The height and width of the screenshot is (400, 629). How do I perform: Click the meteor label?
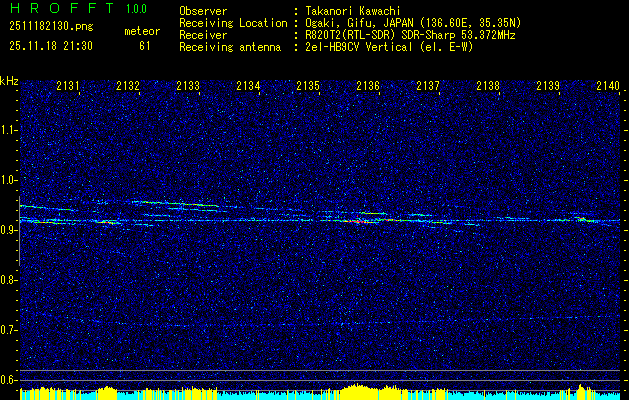coord(142,31)
